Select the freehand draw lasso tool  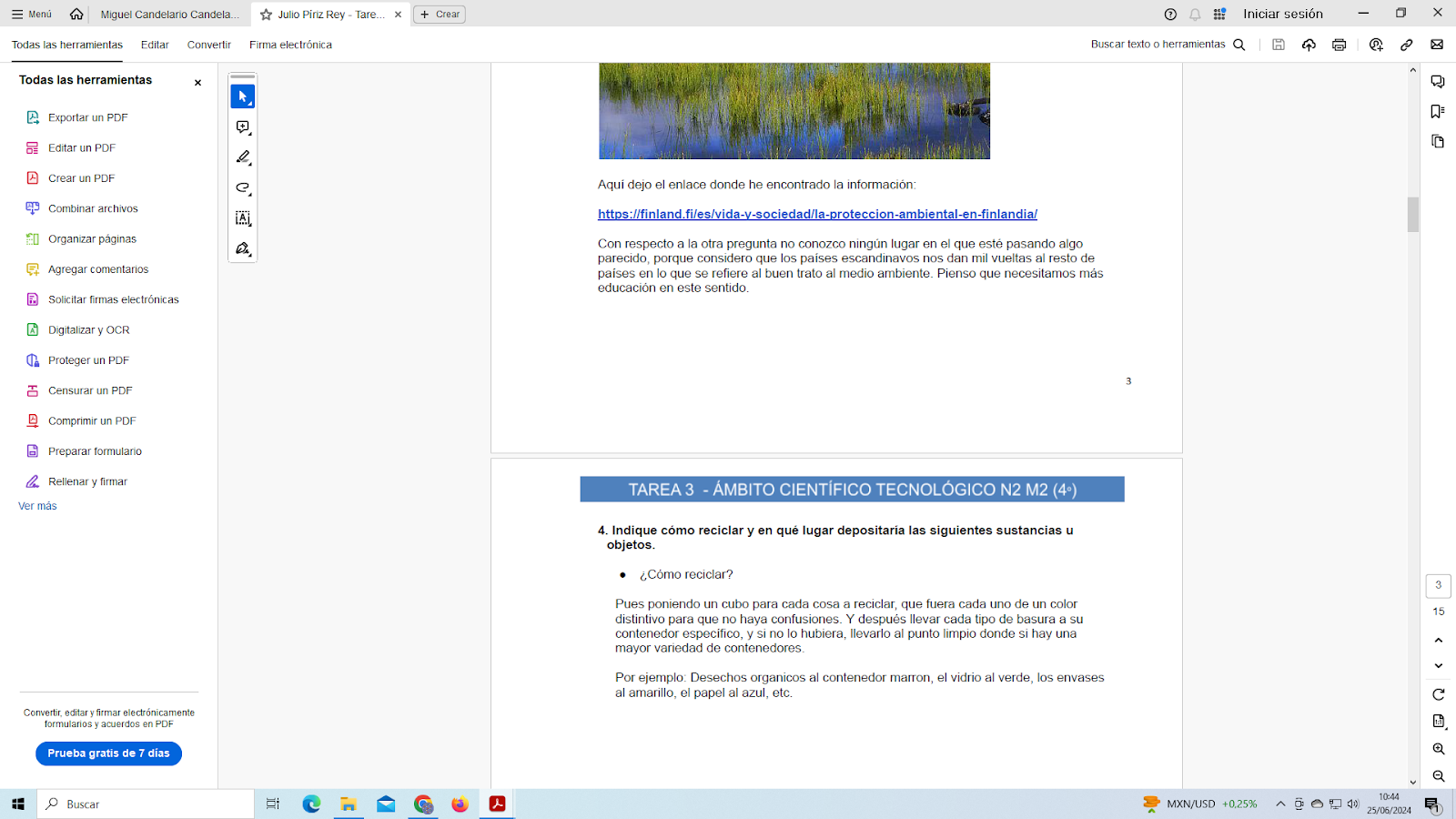243,187
